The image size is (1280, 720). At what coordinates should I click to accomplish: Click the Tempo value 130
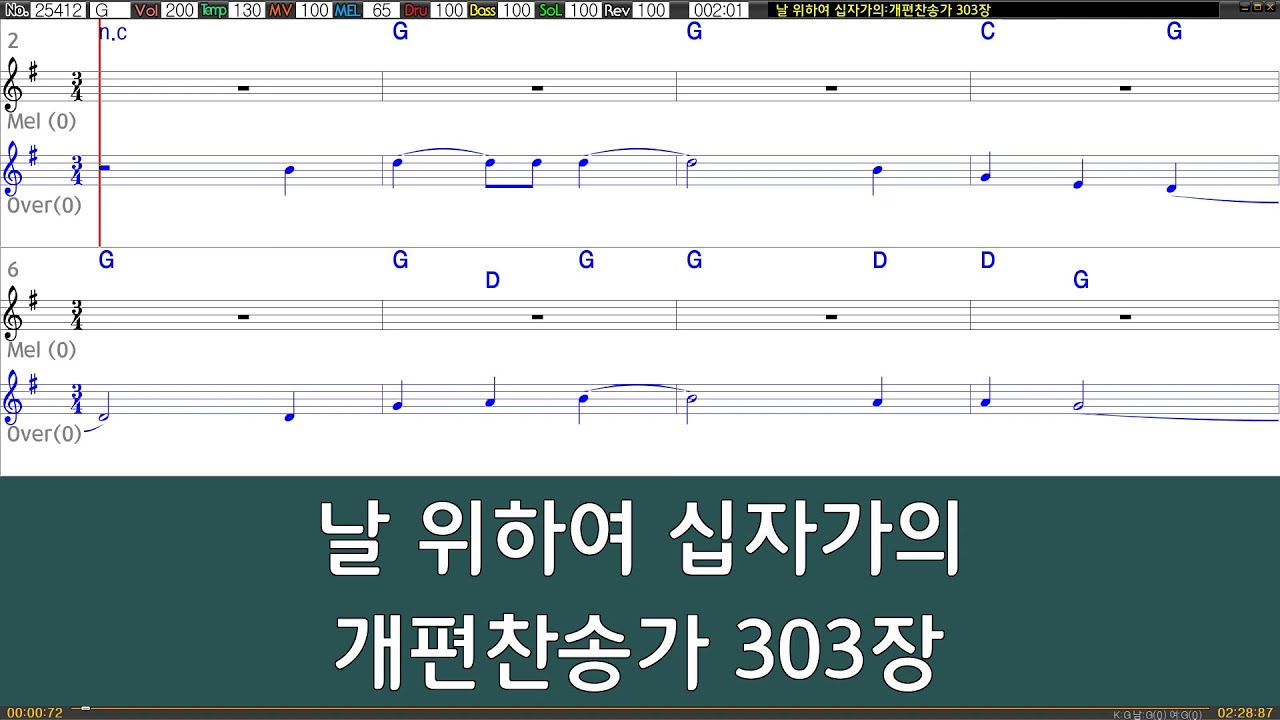coord(246,10)
